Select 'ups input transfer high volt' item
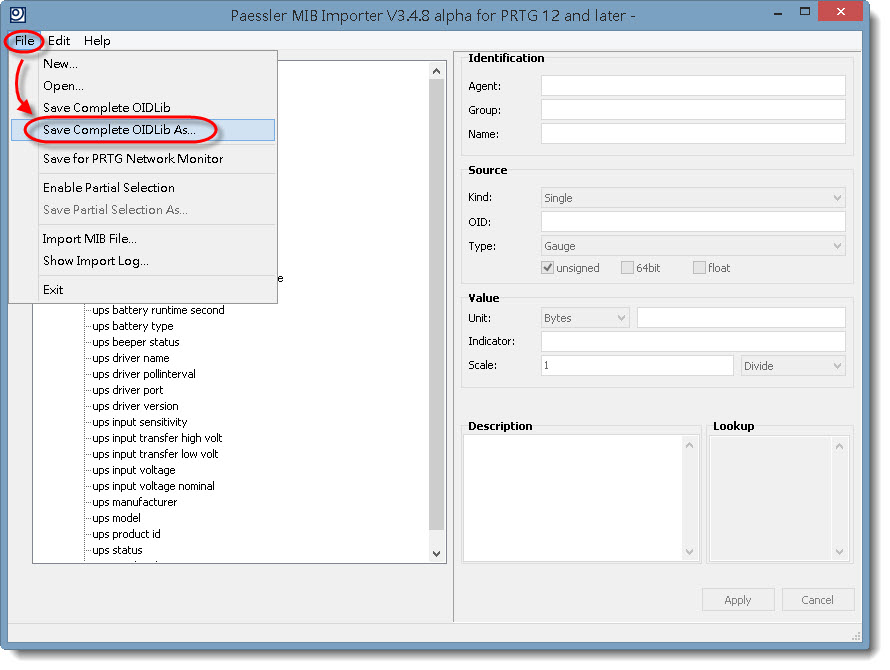Viewport: 890px width, 670px height. 157,438
